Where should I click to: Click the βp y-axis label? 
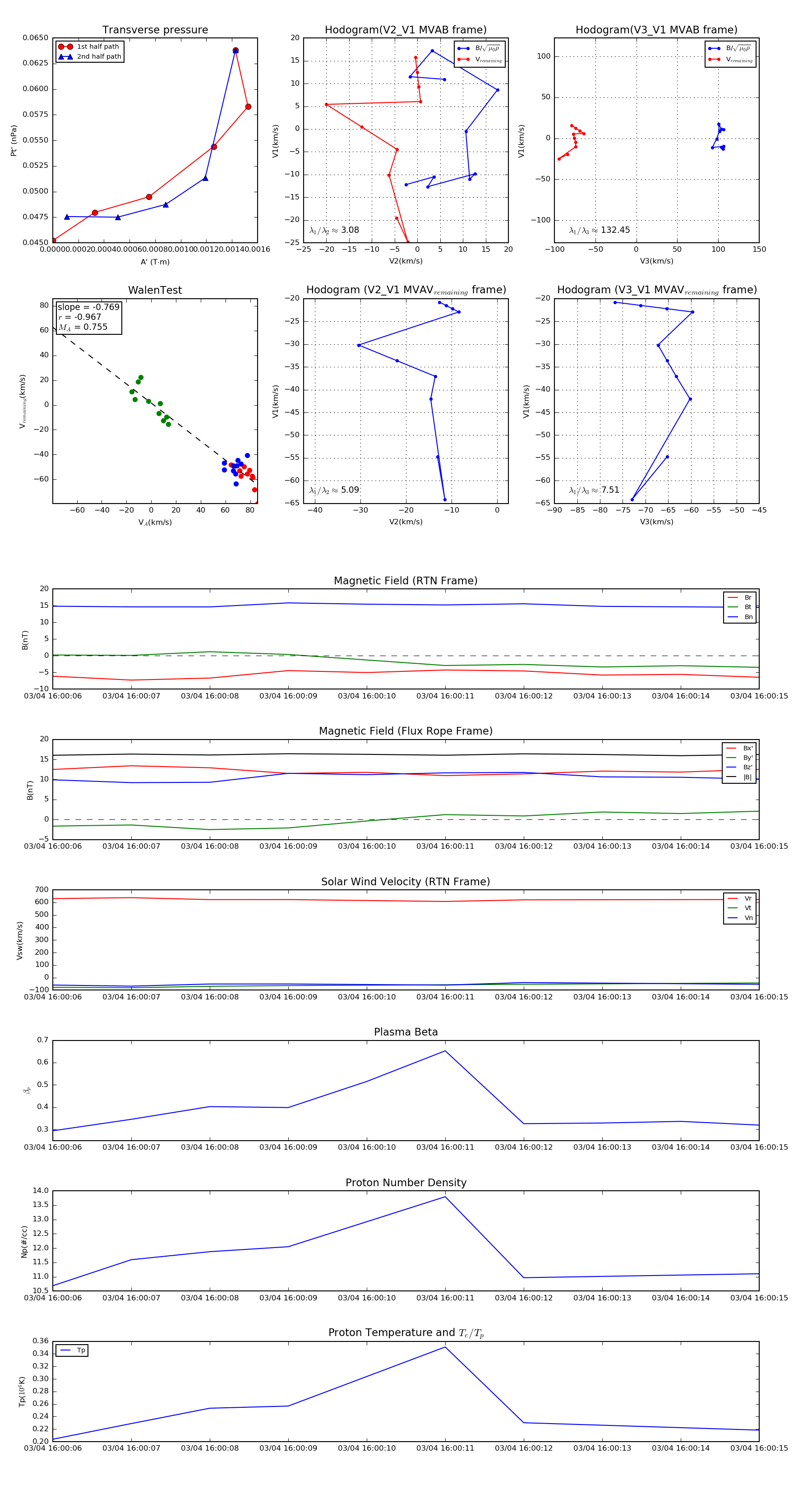[x=26, y=1091]
